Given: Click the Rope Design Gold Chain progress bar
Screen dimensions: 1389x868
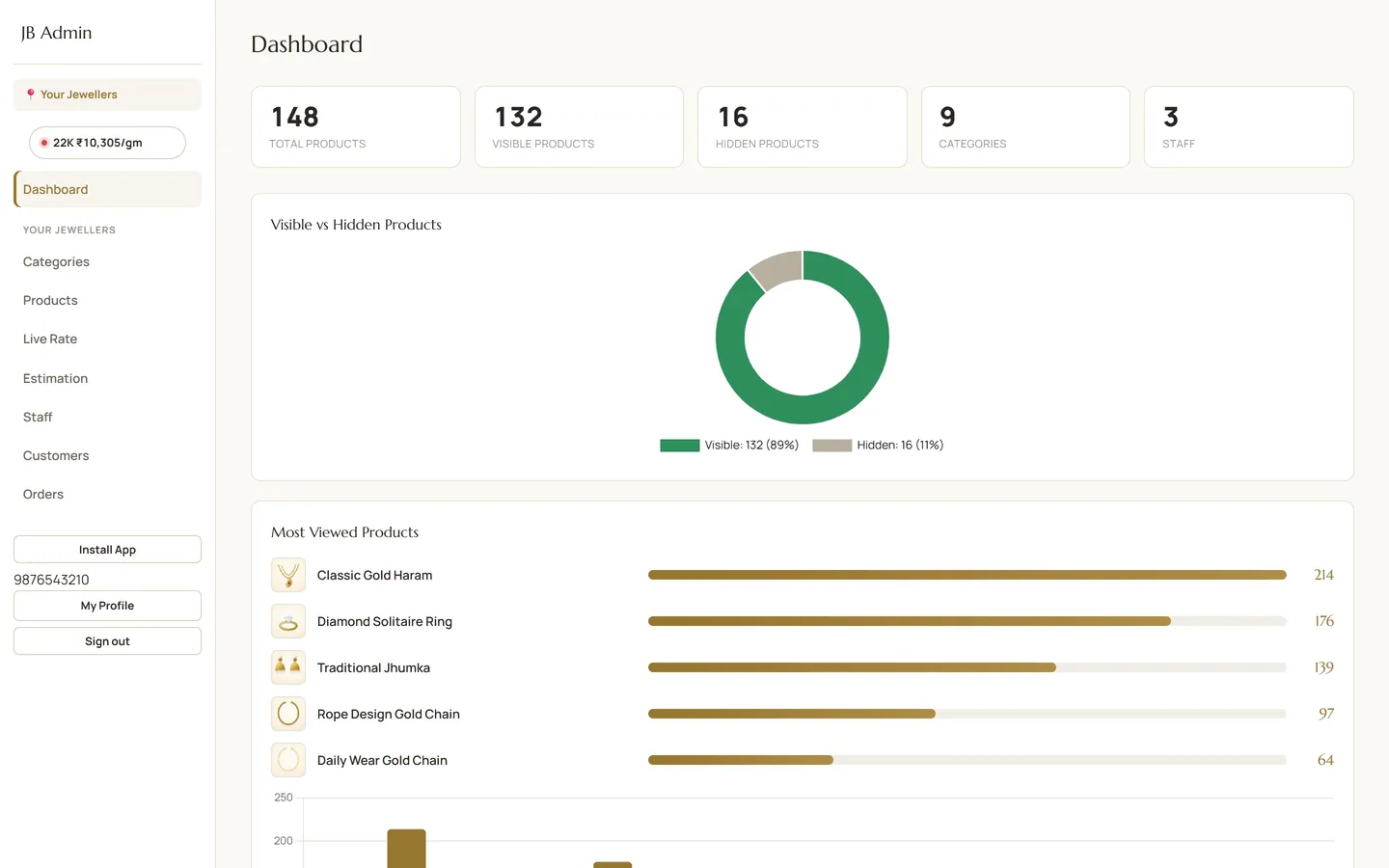Looking at the screenshot, I should coord(967,714).
